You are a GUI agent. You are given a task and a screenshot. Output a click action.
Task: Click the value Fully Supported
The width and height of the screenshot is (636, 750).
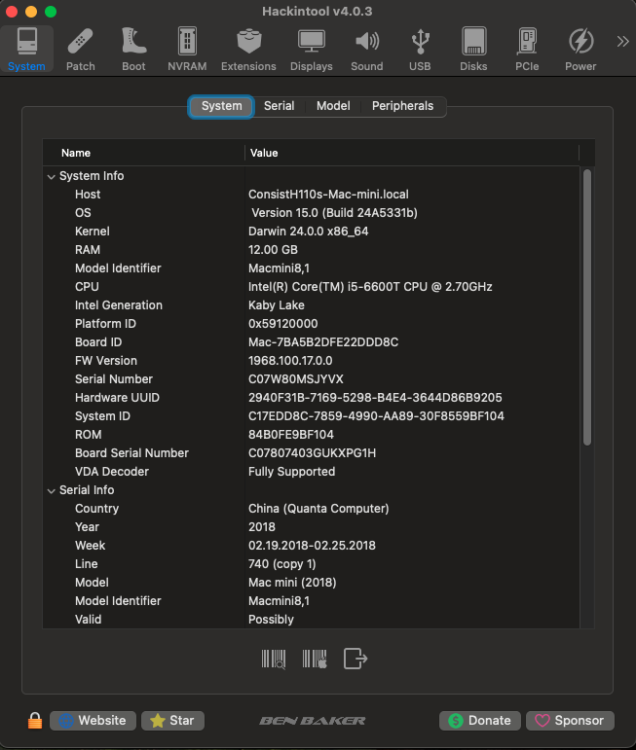292,472
